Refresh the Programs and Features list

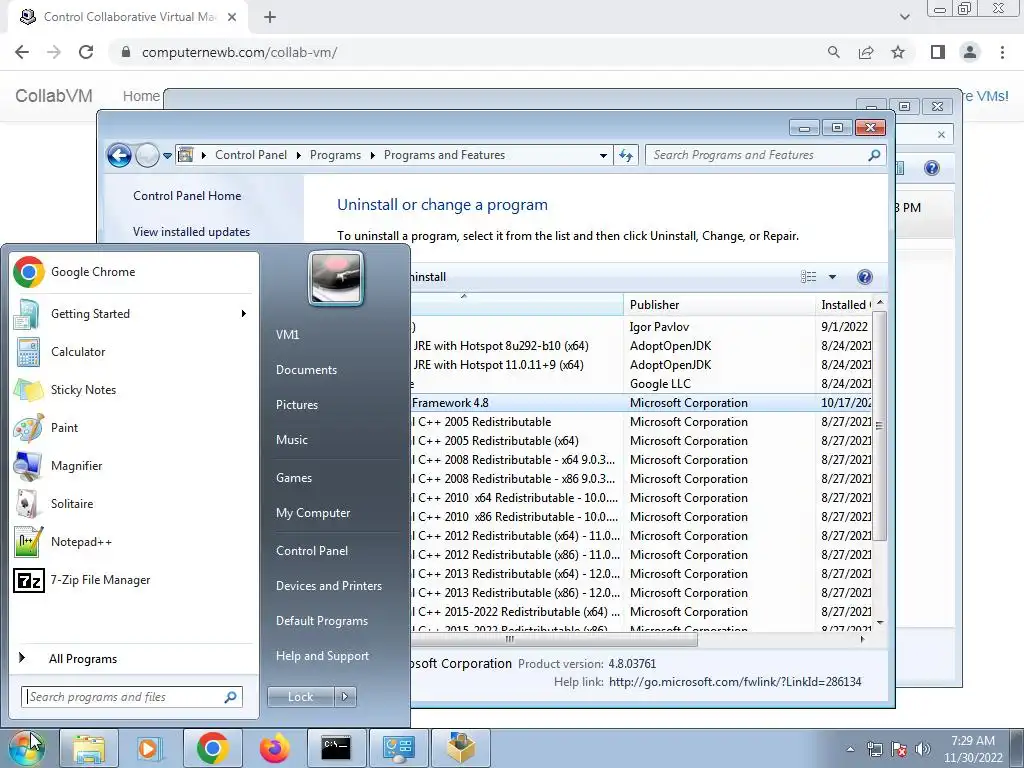626,155
